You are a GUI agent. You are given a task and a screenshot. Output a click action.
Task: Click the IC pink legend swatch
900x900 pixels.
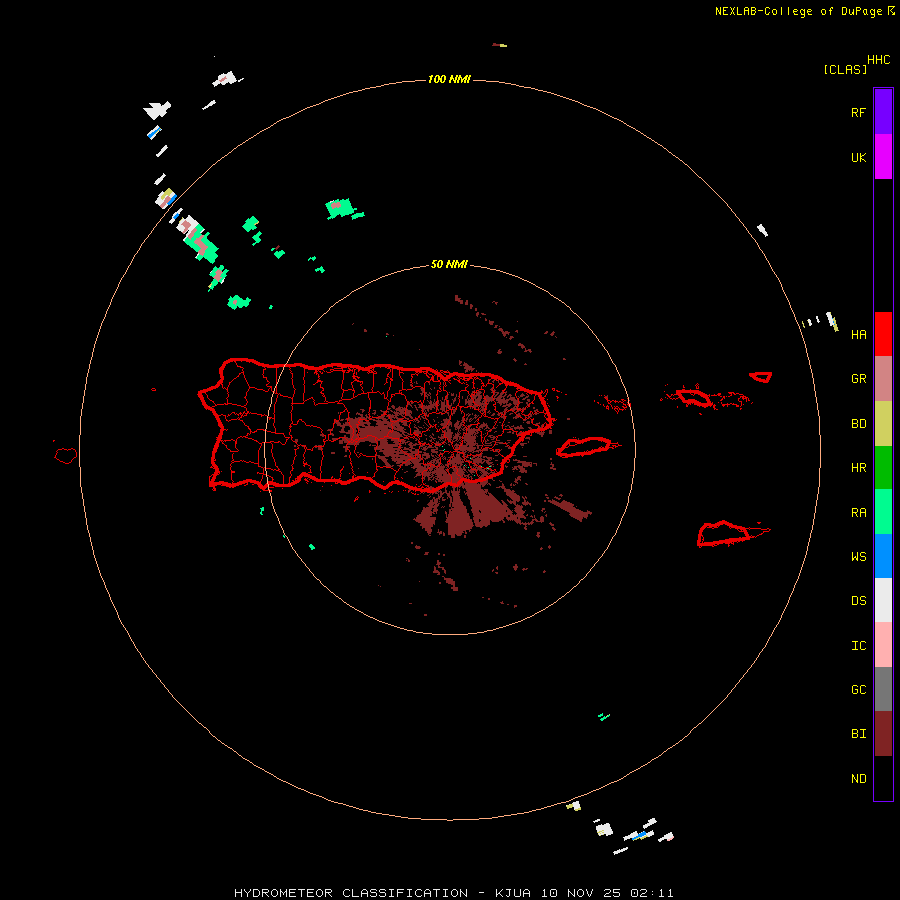click(x=883, y=645)
